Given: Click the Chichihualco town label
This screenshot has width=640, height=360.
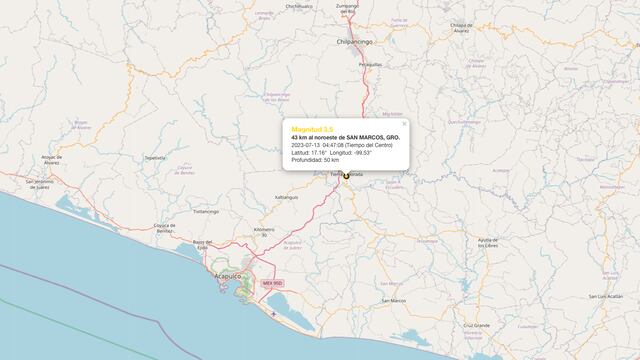Looking at the screenshot, I should click(299, 7).
